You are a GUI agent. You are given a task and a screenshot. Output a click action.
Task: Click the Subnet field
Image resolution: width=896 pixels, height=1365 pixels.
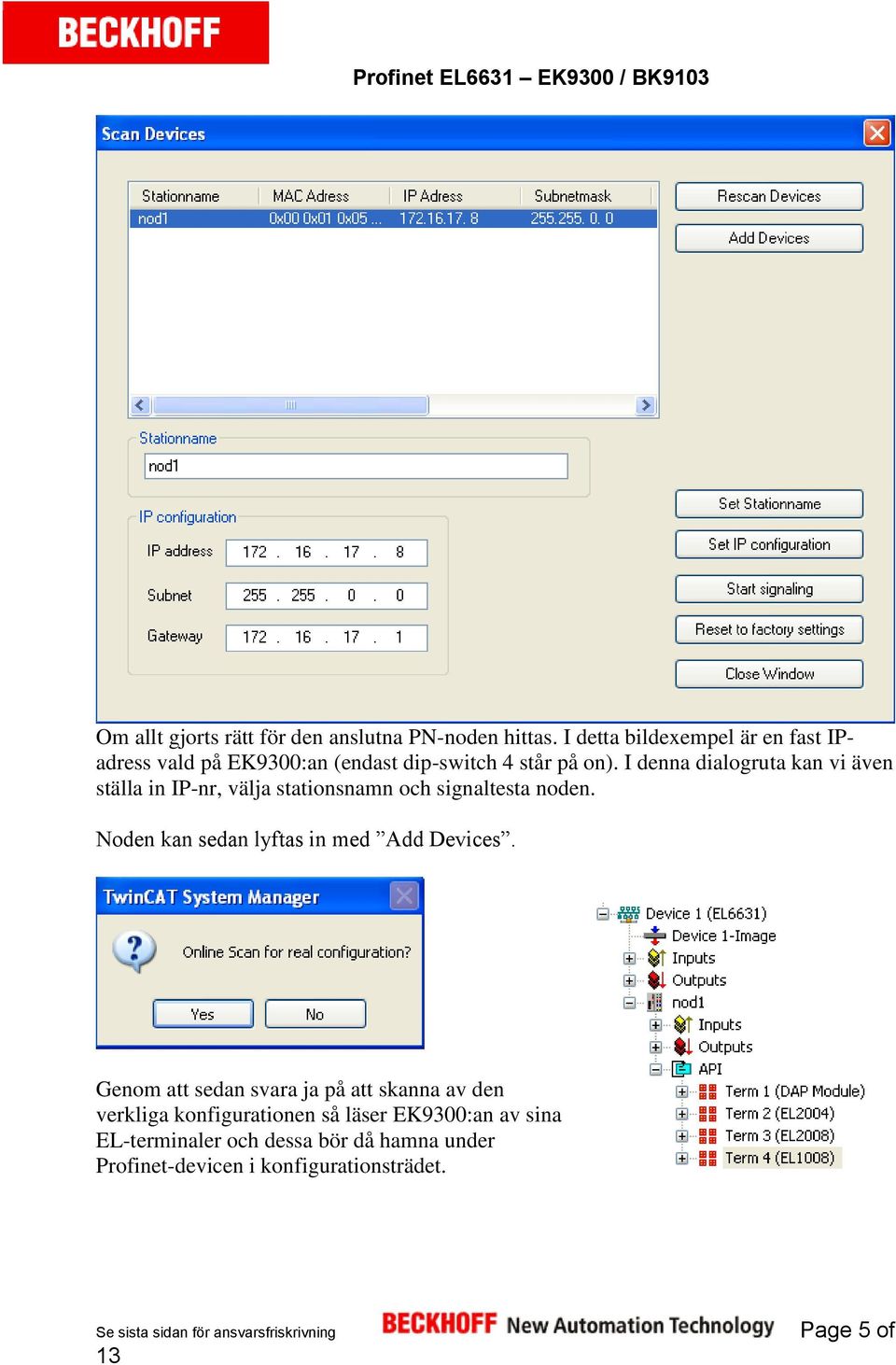327,595
